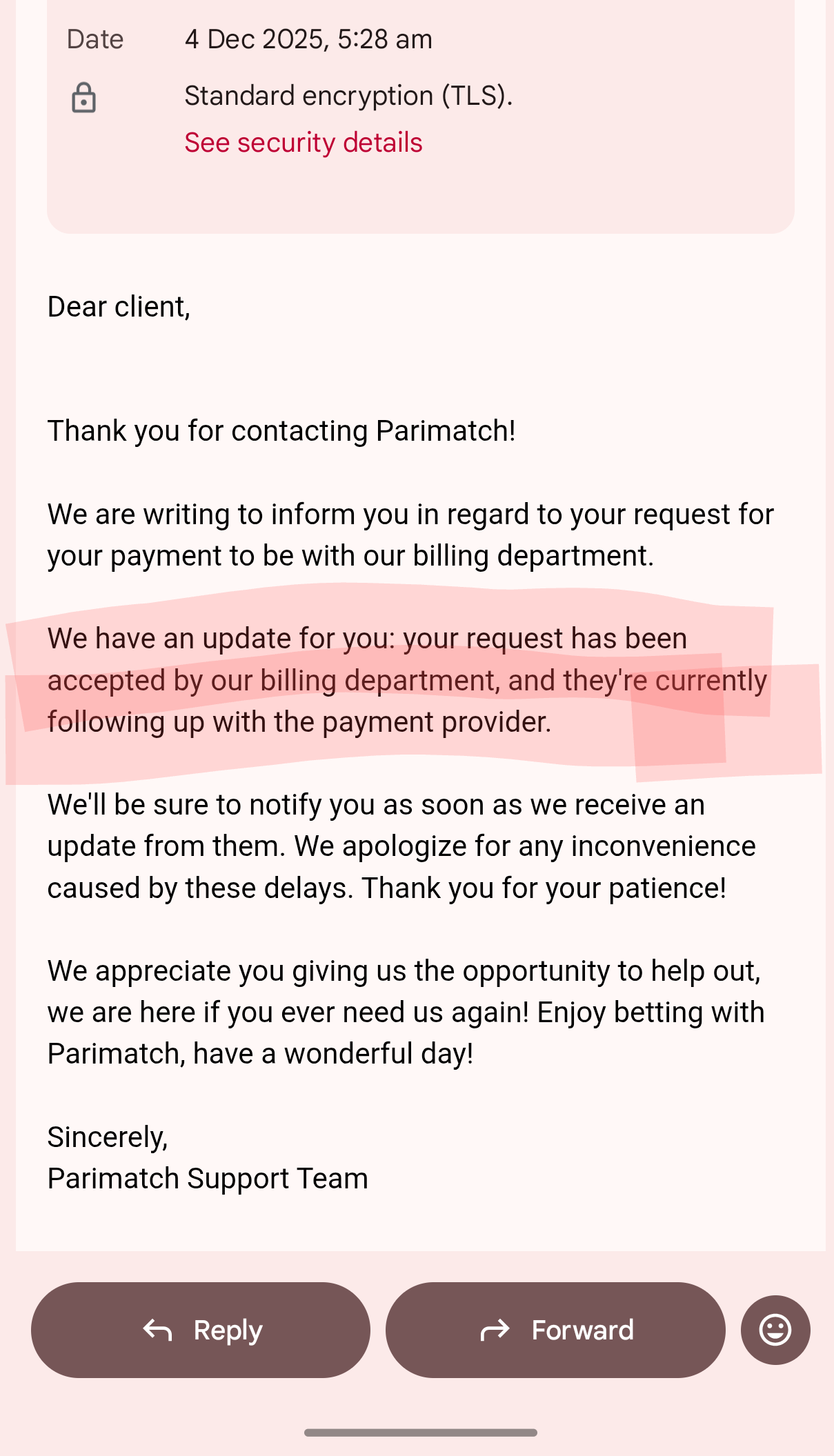The image size is (834, 1456).
Task: Click the right-arrow icon inside Forward
Action: [x=495, y=1330]
